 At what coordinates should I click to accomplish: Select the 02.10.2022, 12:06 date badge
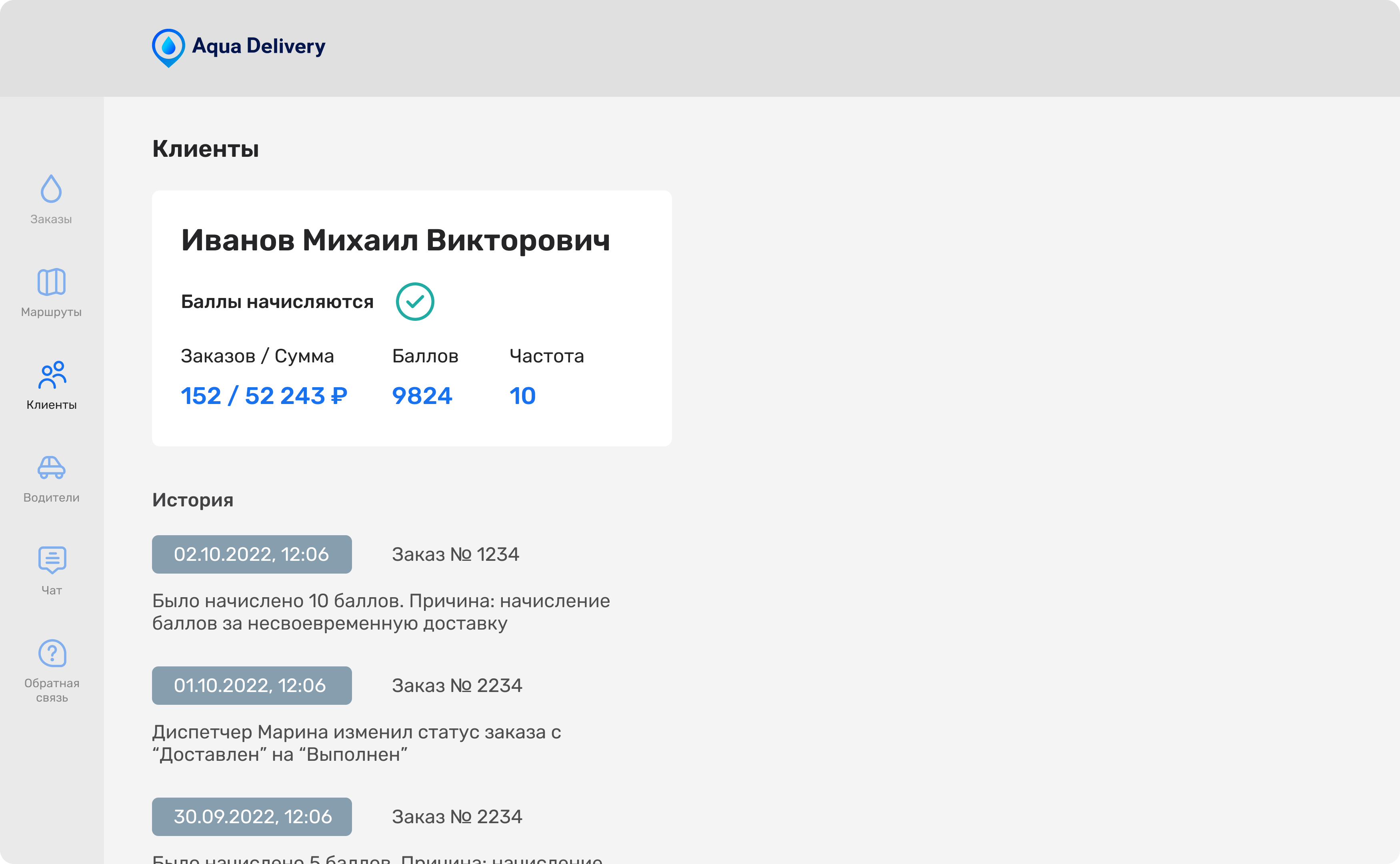pos(252,554)
